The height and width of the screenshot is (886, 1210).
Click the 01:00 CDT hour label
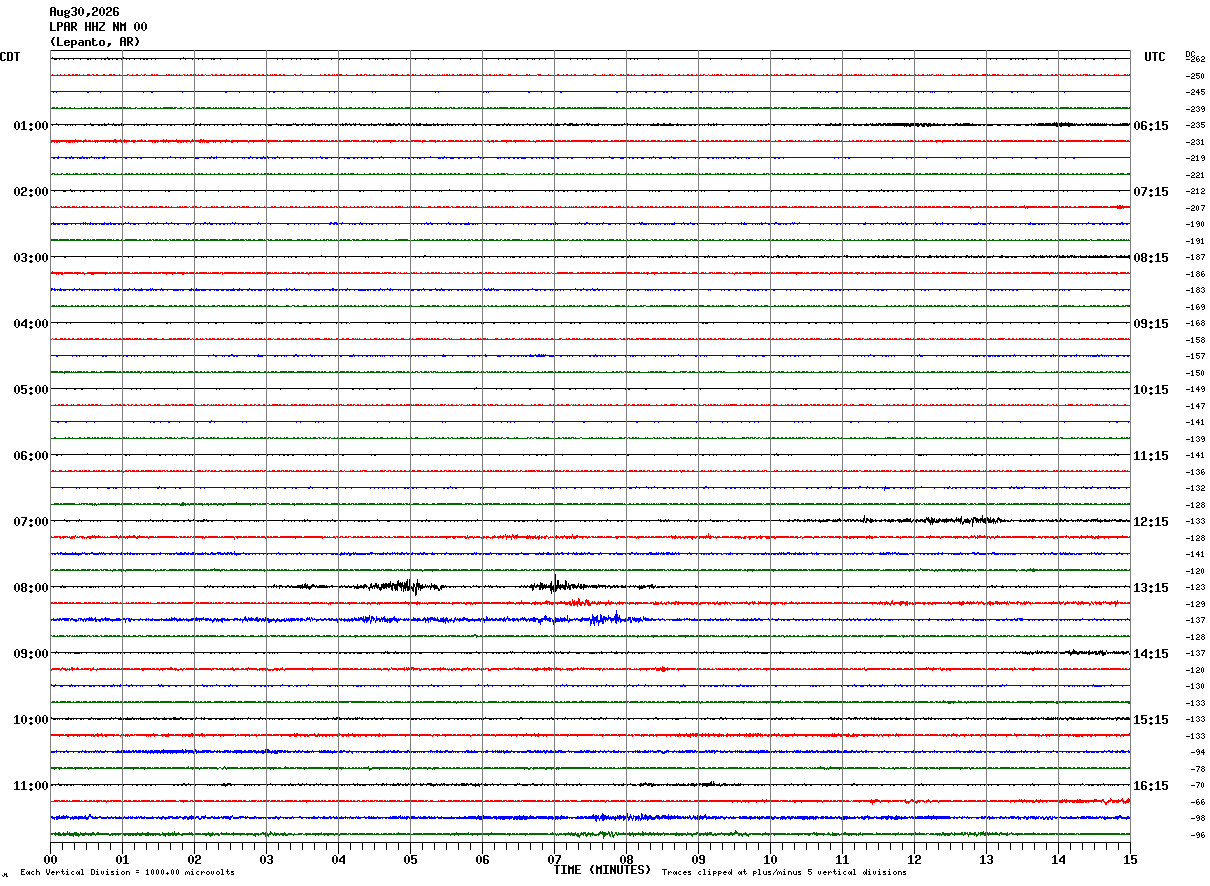coord(31,126)
